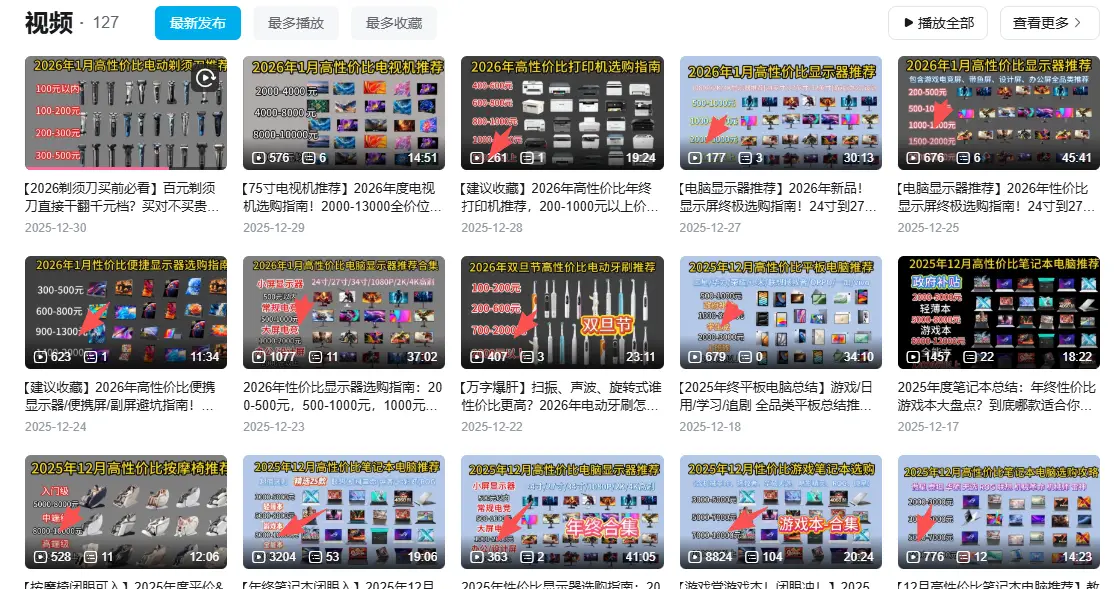Click the play count icon beside 1457

pos(914,357)
